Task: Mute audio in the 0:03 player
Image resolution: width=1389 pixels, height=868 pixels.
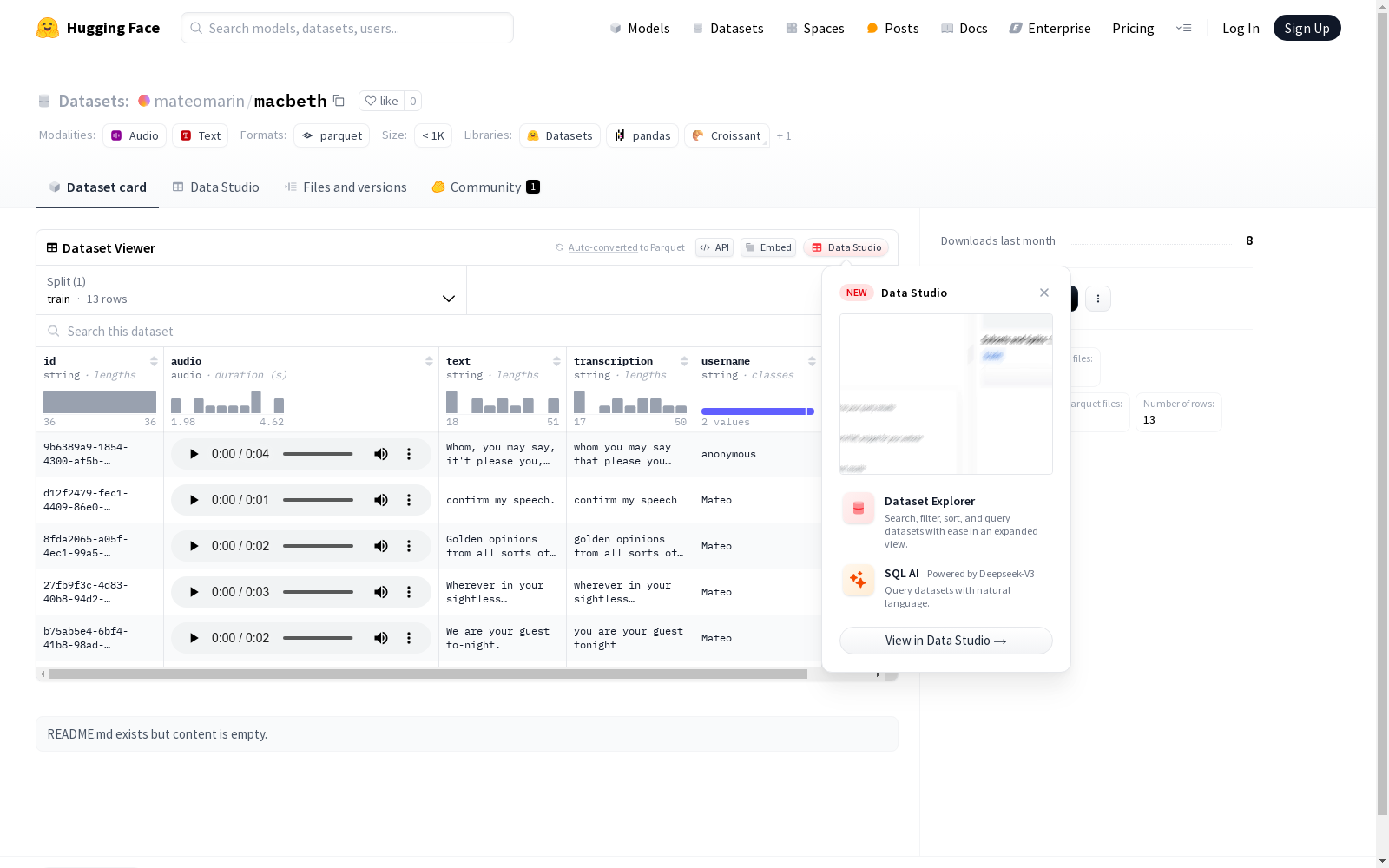Action: tap(381, 592)
